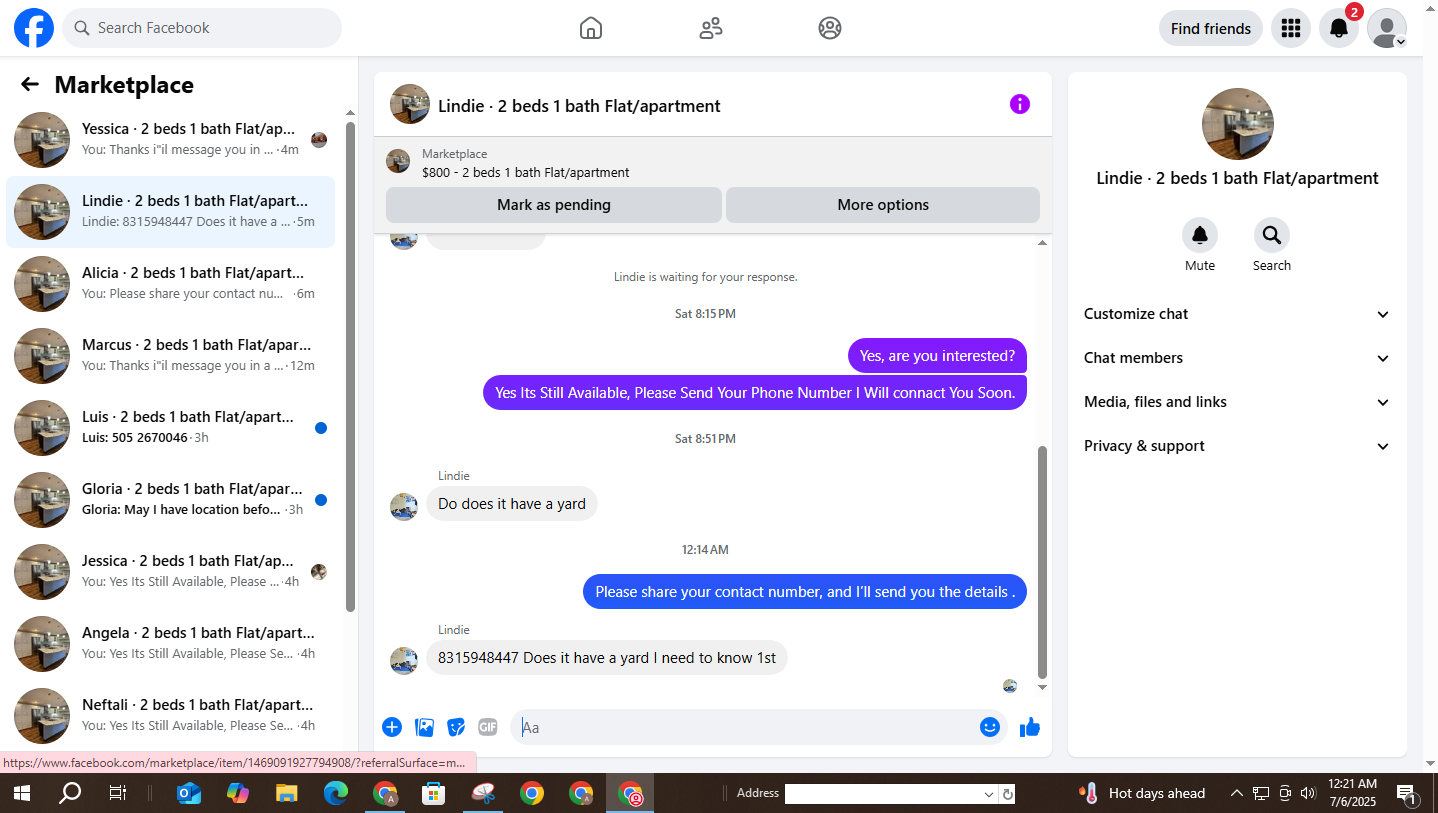Open the emoji picker in message box
This screenshot has width=1438, height=813.
click(990, 727)
